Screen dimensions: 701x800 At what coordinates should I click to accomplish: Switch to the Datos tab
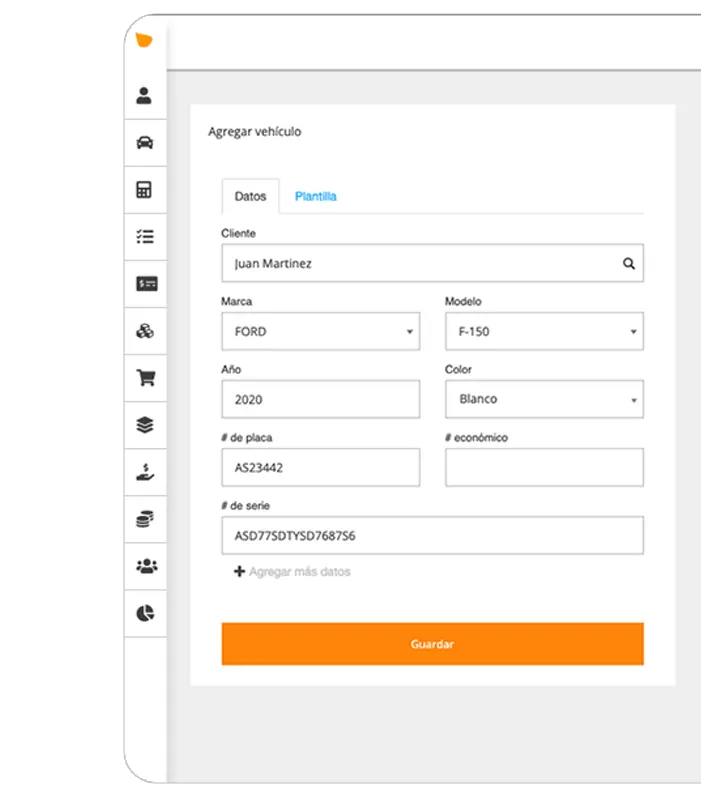(x=251, y=196)
